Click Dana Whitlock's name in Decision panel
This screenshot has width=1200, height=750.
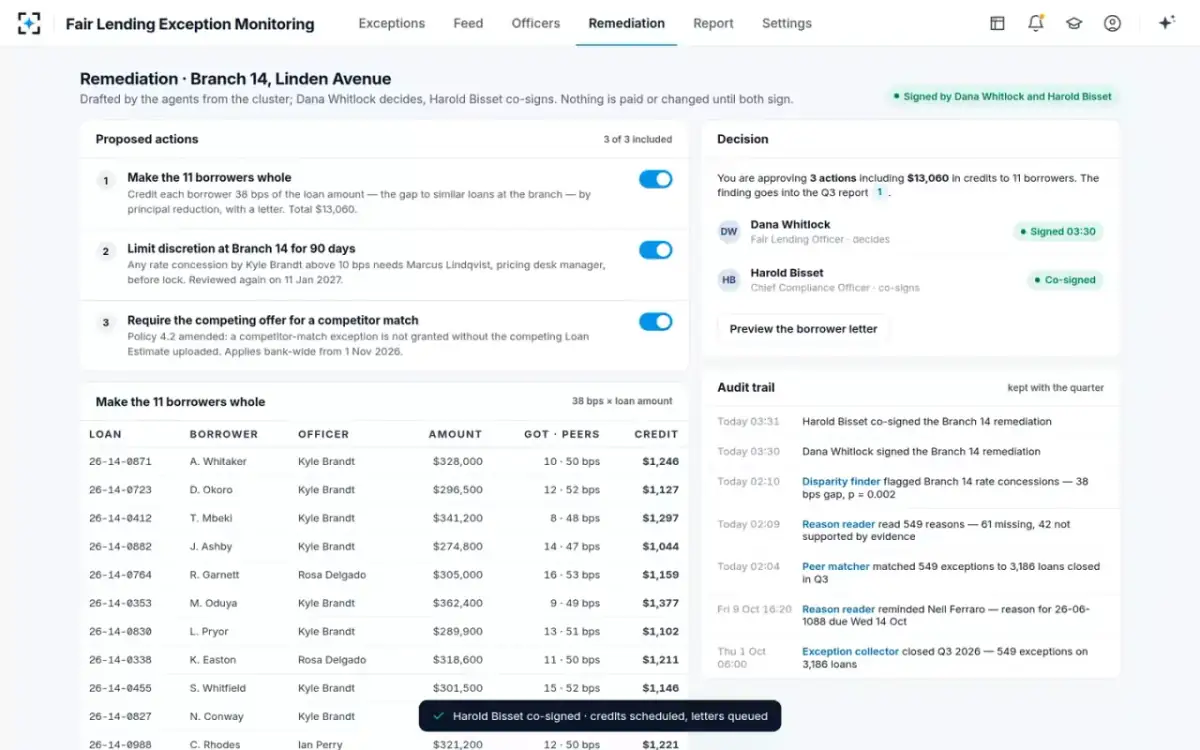(790, 225)
